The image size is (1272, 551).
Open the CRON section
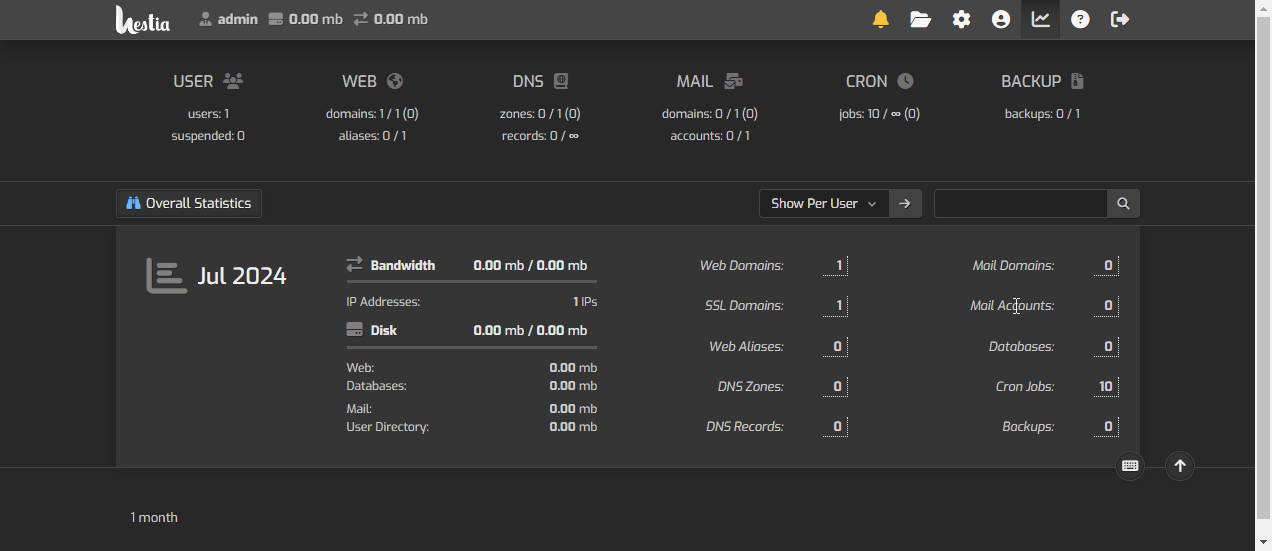point(879,81)
